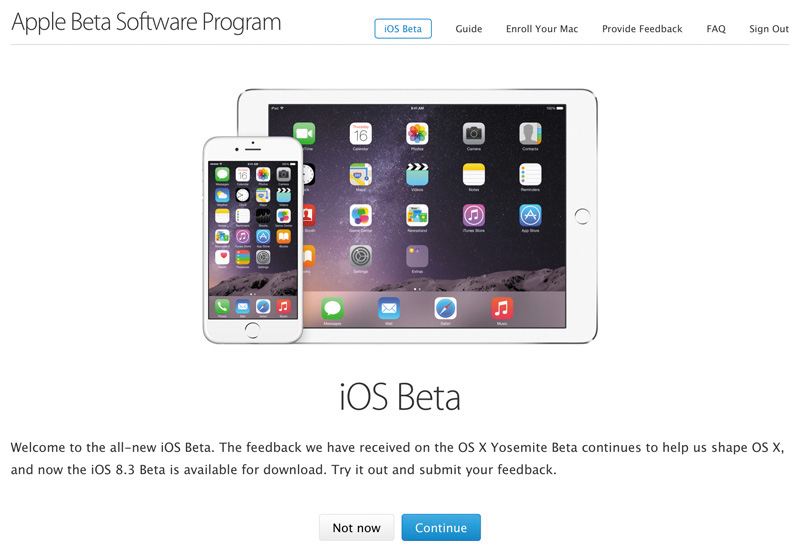Click the Photos icon on the iPad screen
The image size is (800, 554).
pyautogui.click(x=417, y=134)
